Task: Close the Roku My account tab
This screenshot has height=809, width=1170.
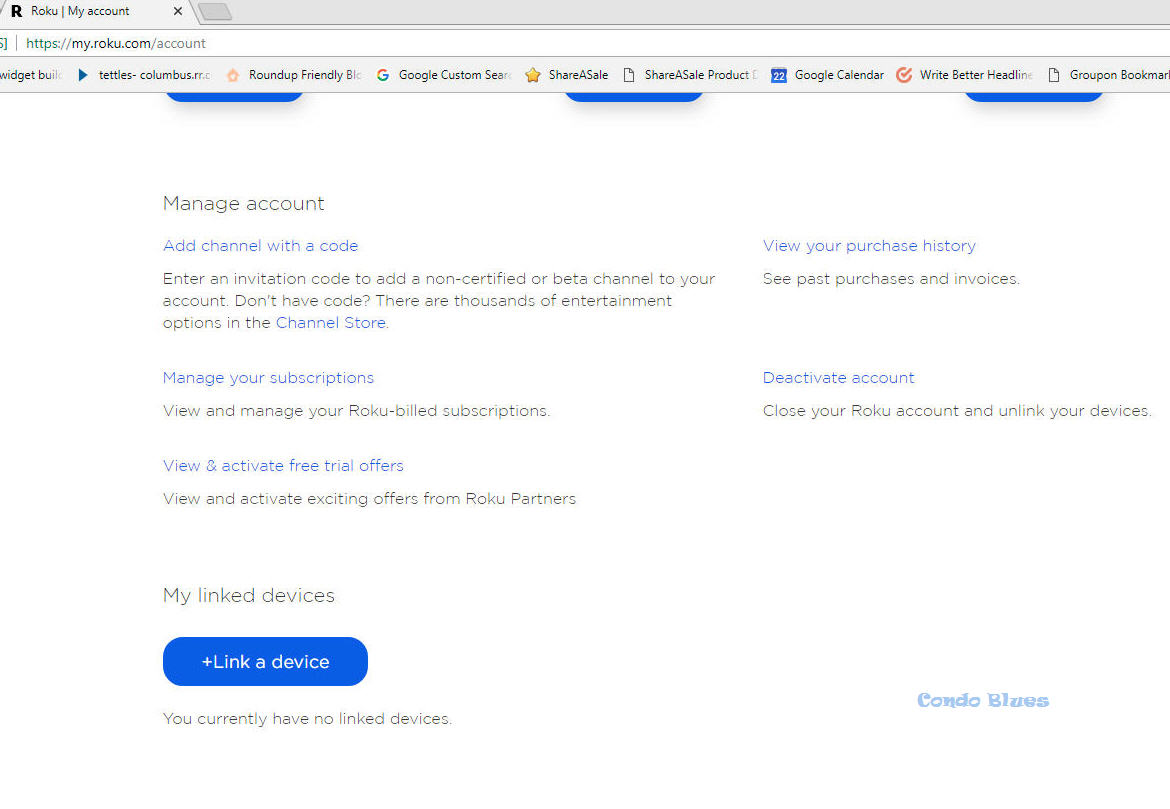Action: [178, 11]
